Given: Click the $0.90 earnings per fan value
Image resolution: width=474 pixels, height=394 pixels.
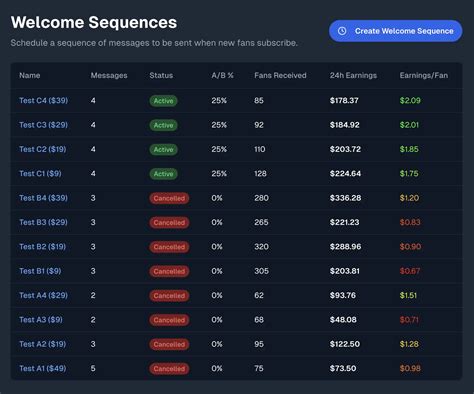Looking at the screenshot, I should pyautogui.click(x=410, y=246).
